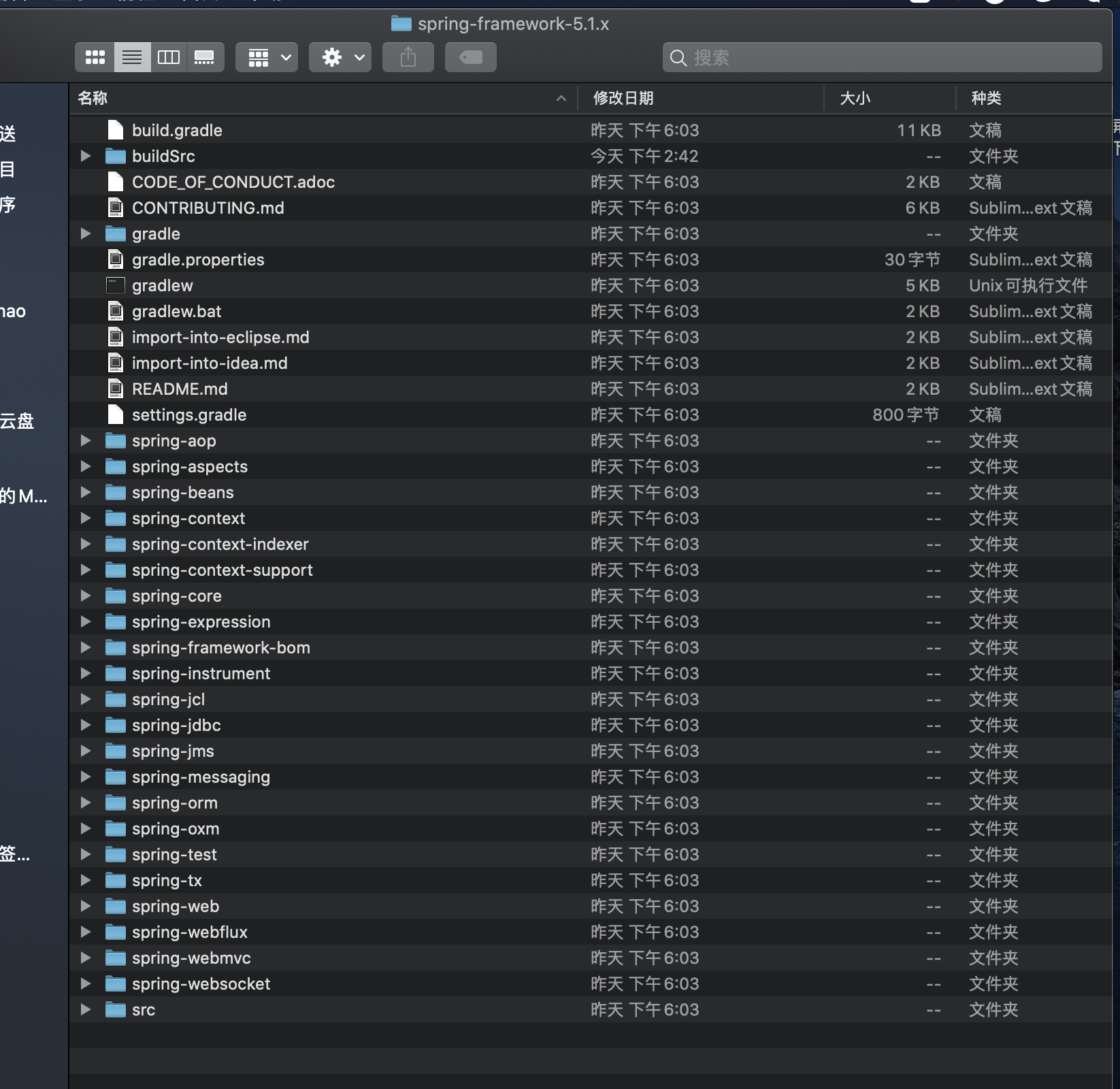Select the spring-tx folder name
1120x1089 pixels.
pyautogui.click(x=167, y=880)
